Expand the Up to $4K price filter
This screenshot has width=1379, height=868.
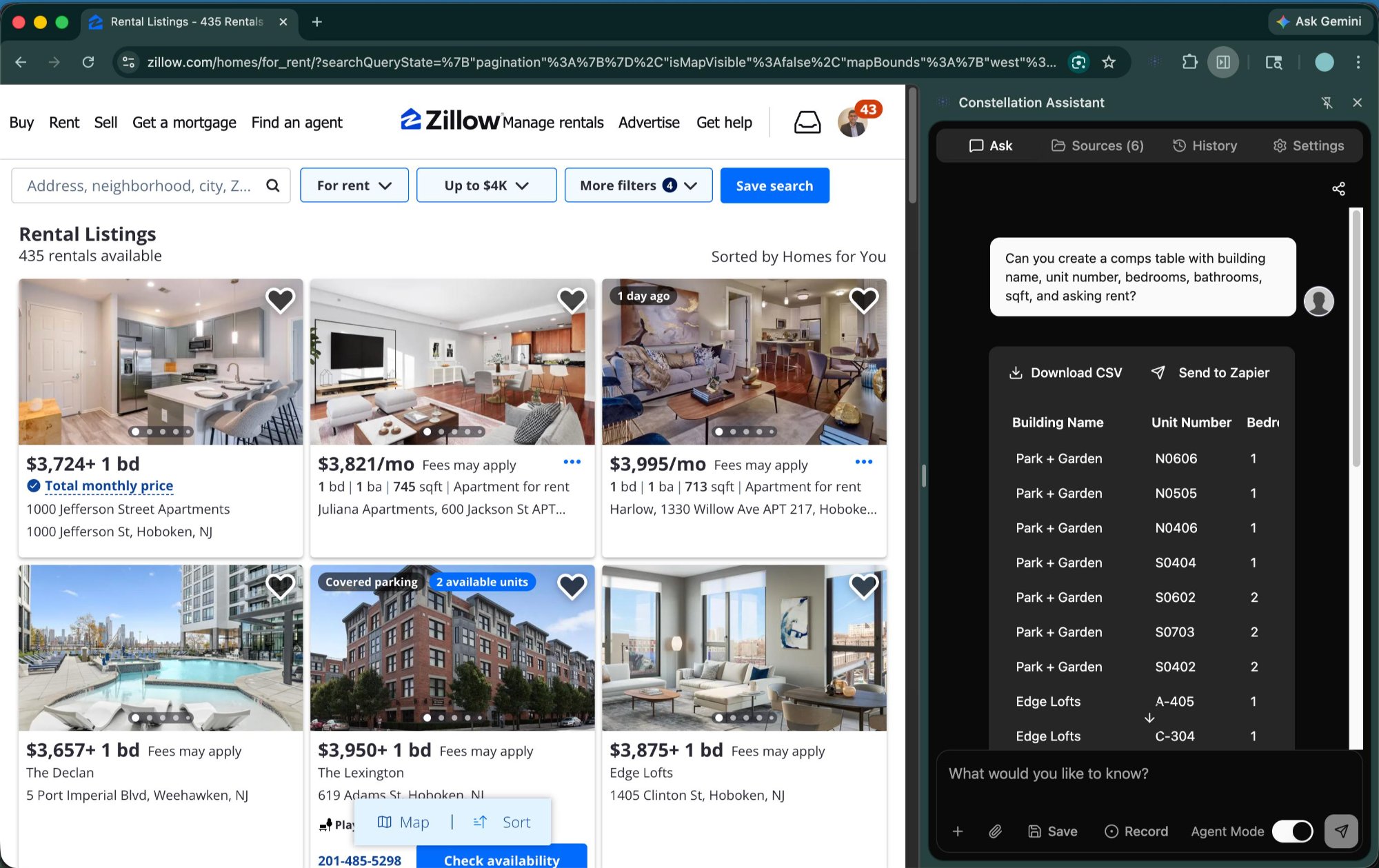click(487, 185)
